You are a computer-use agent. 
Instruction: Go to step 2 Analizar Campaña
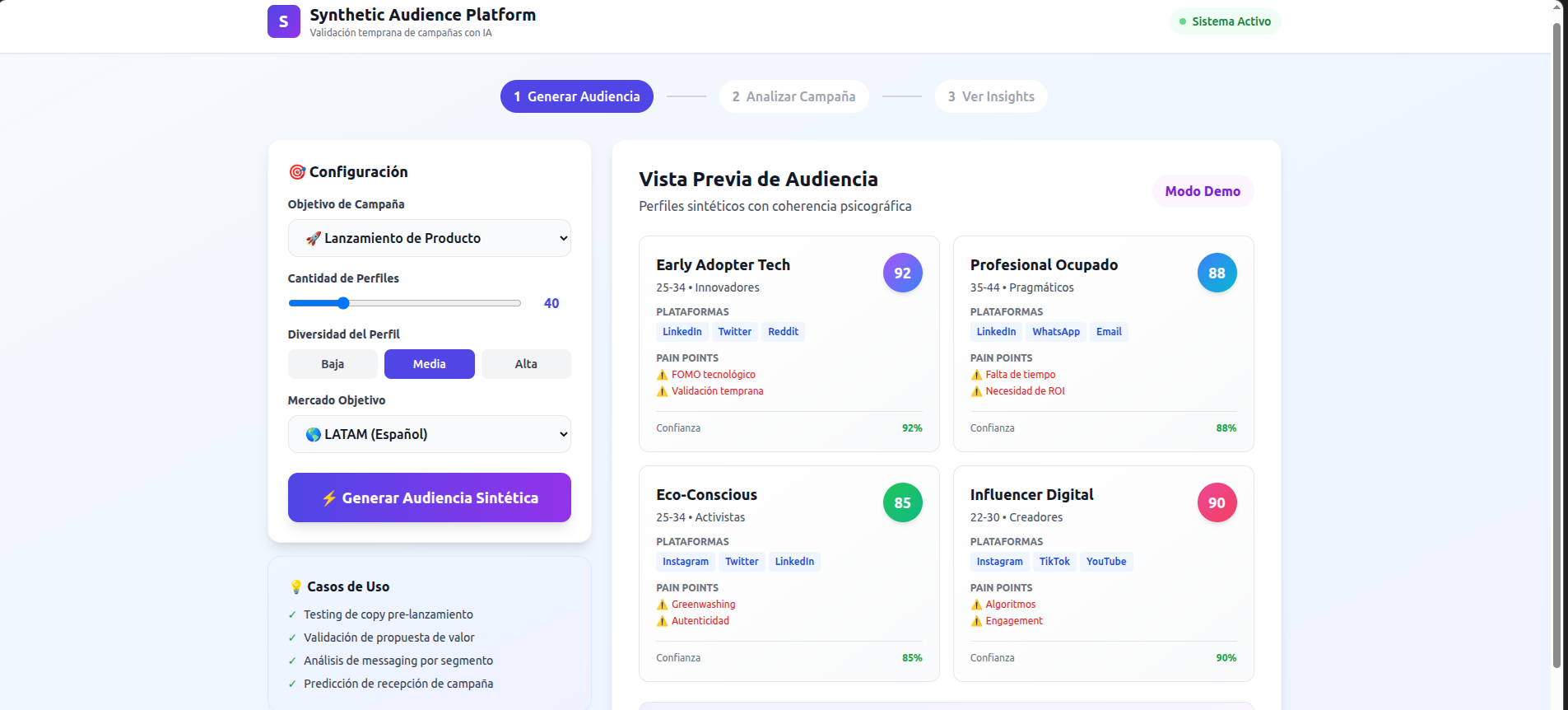(793, 96)
